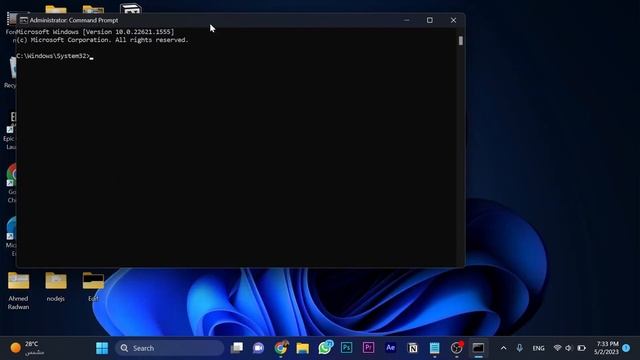Switch the ENG input language
Screen dimensions: 640x360
538,348
